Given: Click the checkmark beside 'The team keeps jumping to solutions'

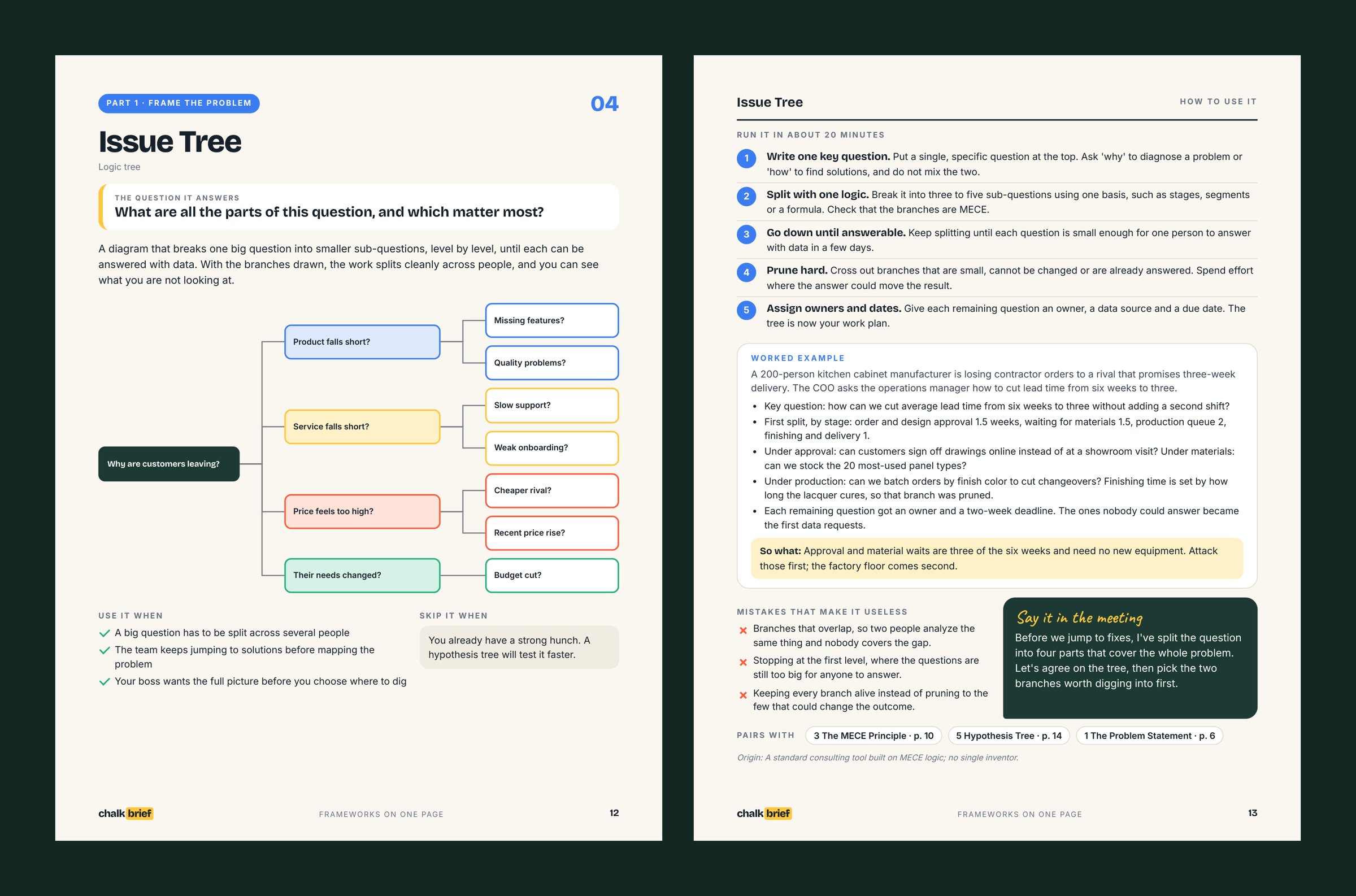Looking at the screenshot, I should point(105,650).
